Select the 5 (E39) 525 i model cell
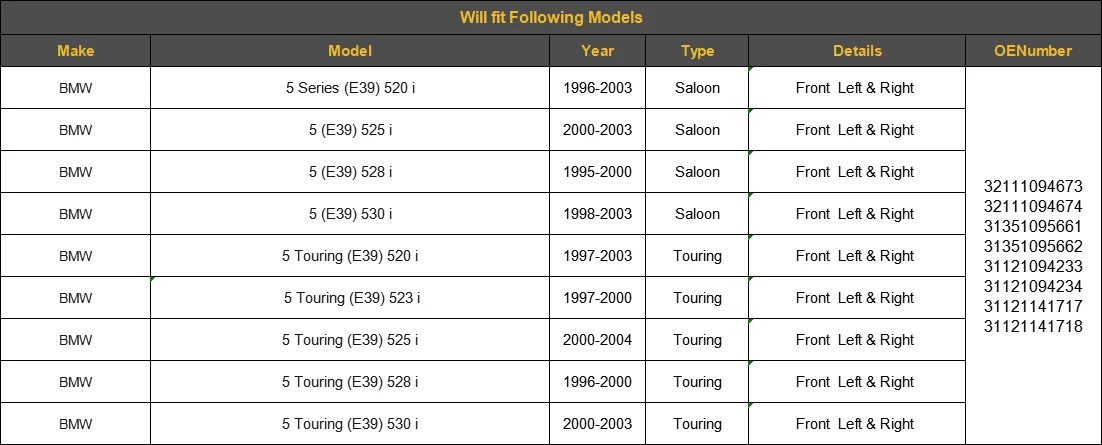Screen dimensions: 1102x445 click(x=350, y=130)
